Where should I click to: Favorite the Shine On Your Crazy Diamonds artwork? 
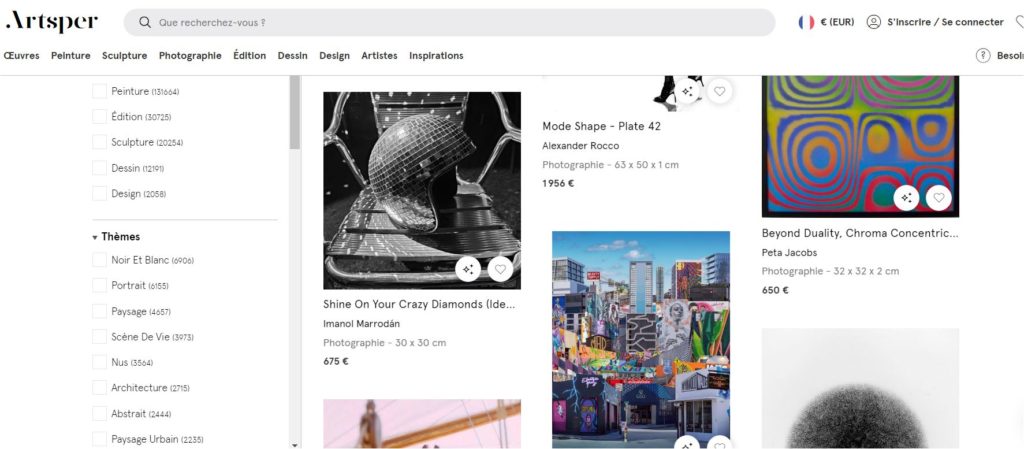(500, 269)
